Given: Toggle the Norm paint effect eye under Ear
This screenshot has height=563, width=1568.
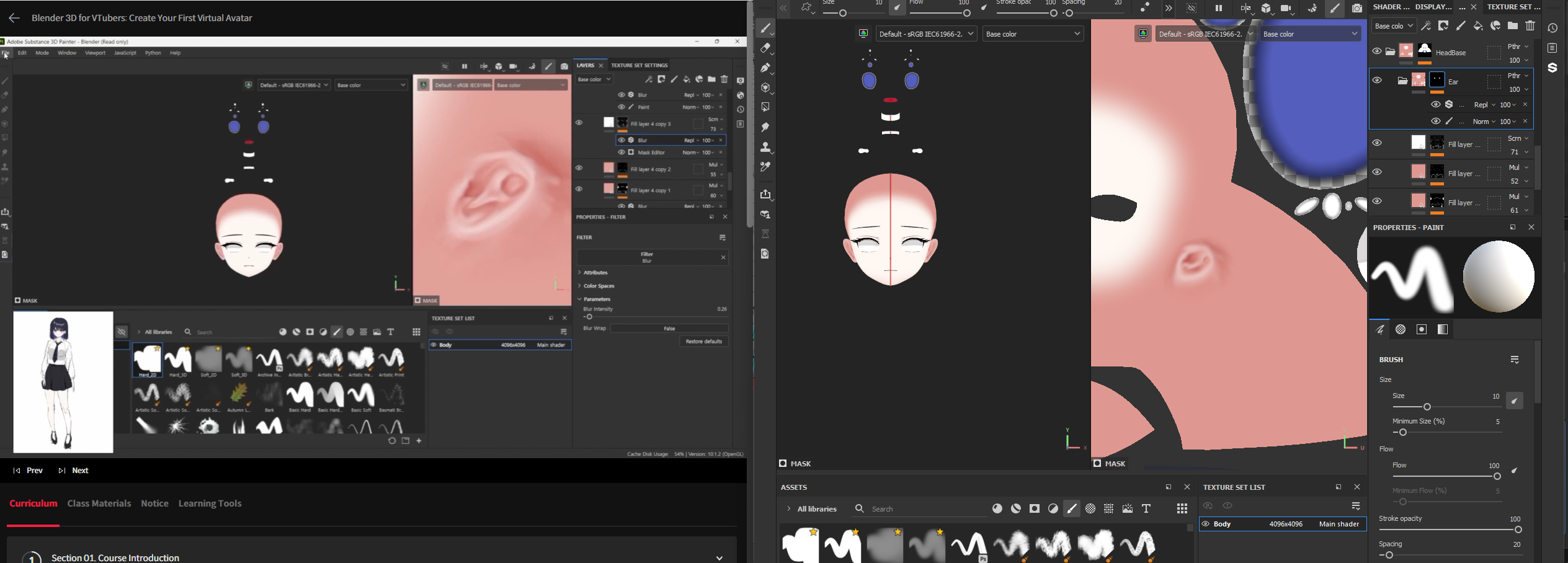Looking at the screenshot, I should (x=1435, y=122).
